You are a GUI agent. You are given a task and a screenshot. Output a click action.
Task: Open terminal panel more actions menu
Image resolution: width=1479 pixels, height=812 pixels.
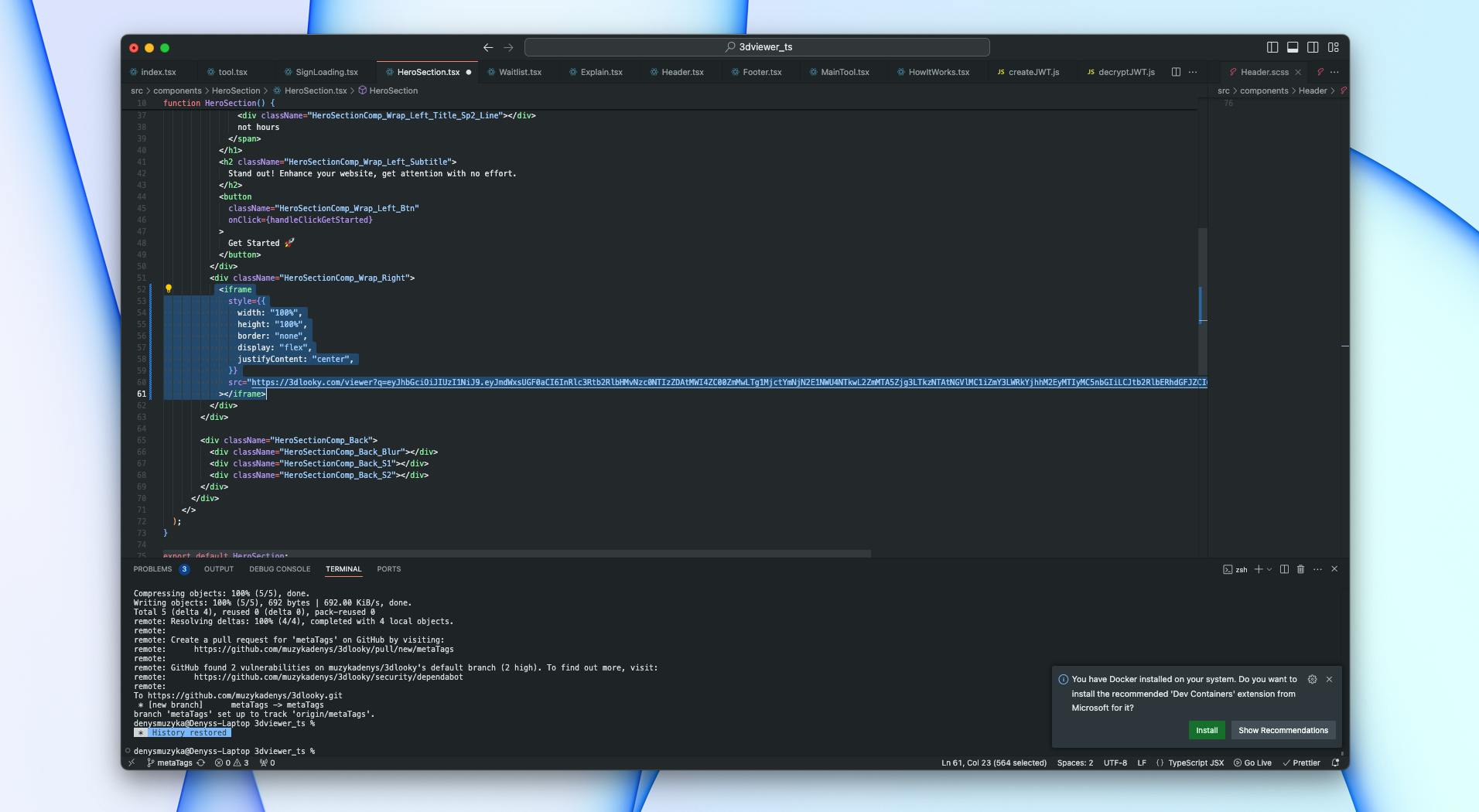pos(1317,569)
